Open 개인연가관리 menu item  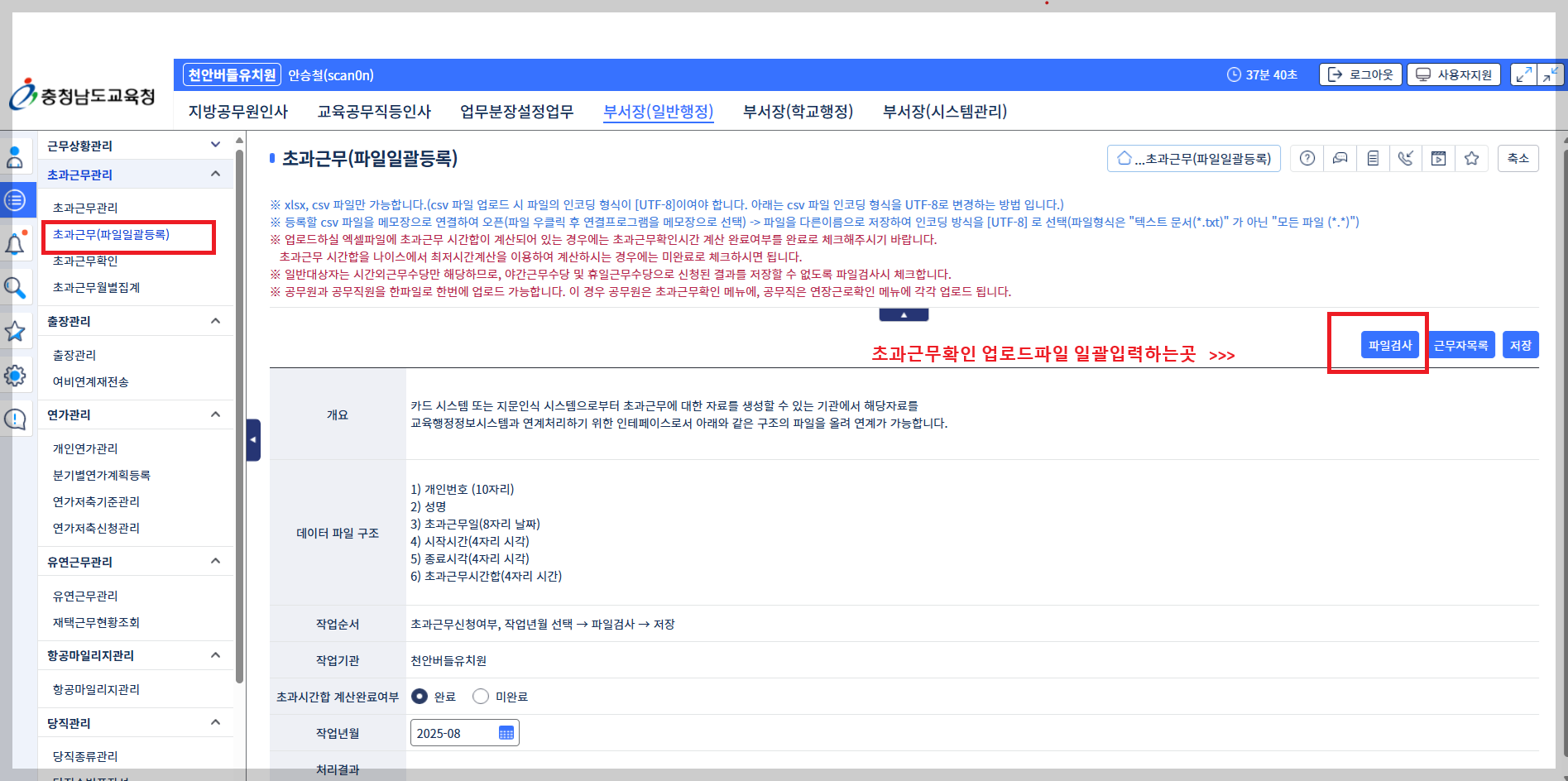85,448
